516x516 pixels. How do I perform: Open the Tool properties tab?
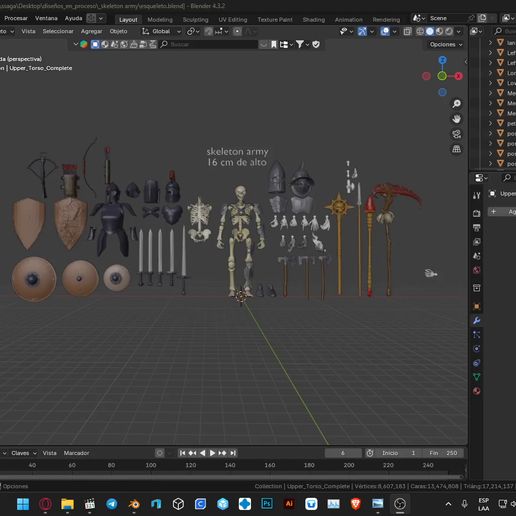coord(477,196)
